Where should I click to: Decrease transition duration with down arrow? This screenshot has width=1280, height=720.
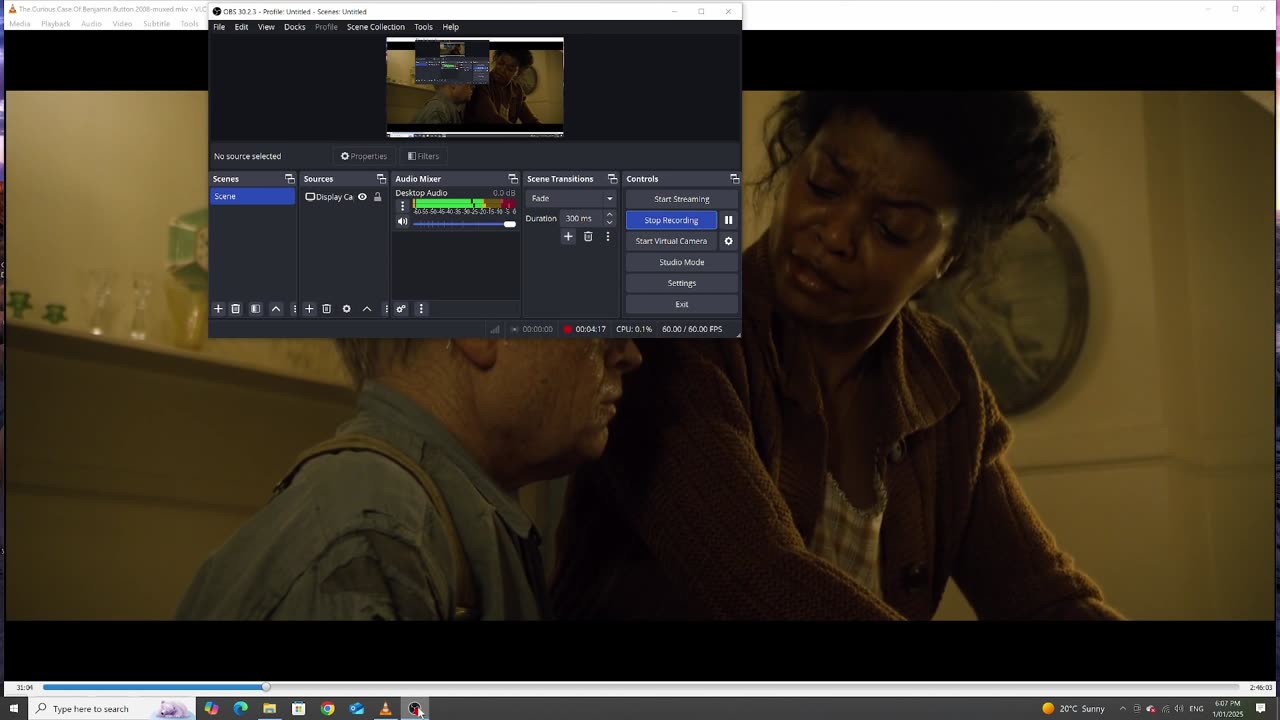pos(609,222)
